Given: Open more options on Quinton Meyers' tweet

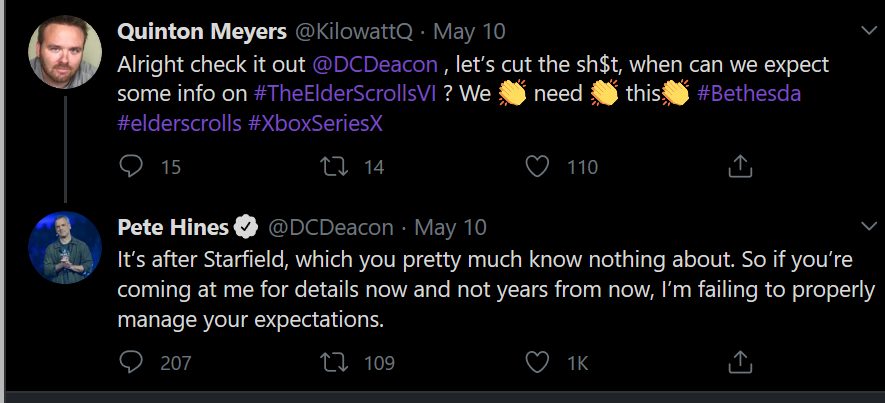Looking at the screenshot, I should coord(868,32).
